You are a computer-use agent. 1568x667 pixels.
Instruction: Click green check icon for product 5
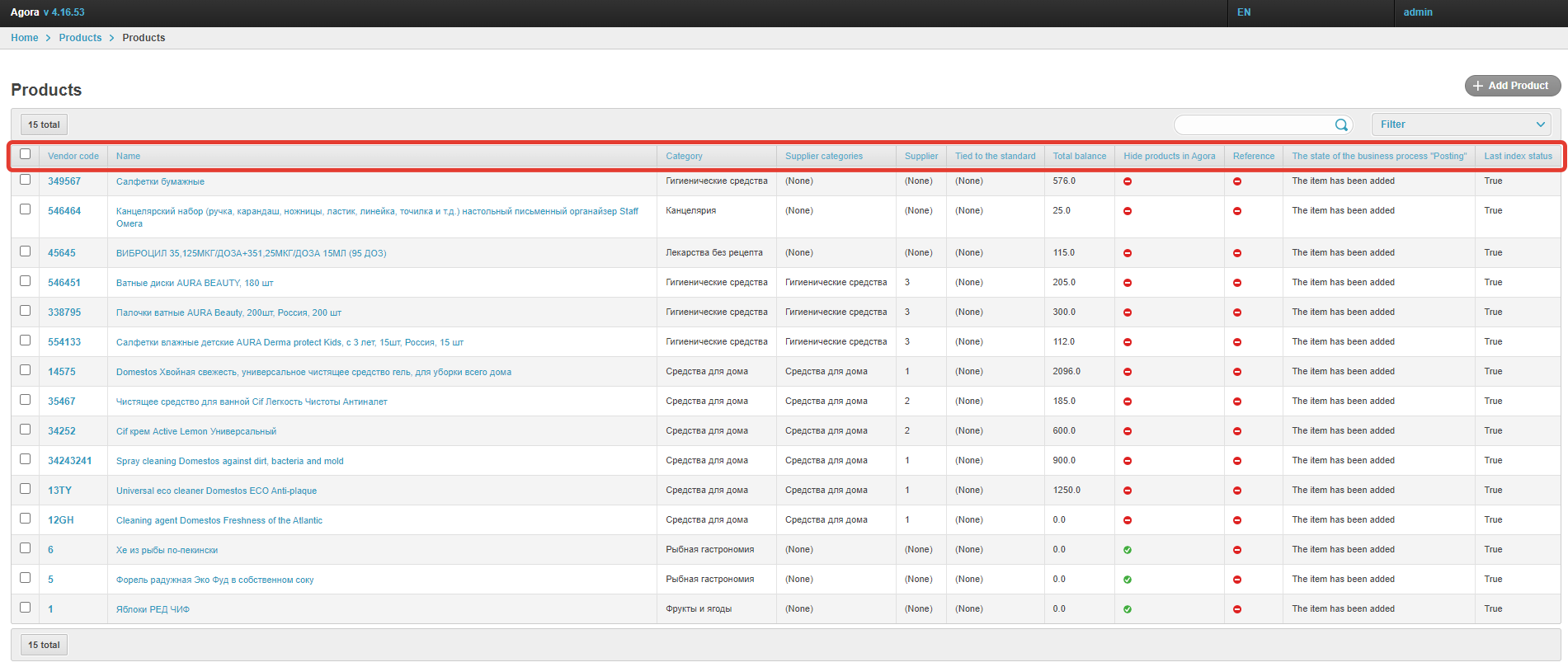(x=1128, y=580)
